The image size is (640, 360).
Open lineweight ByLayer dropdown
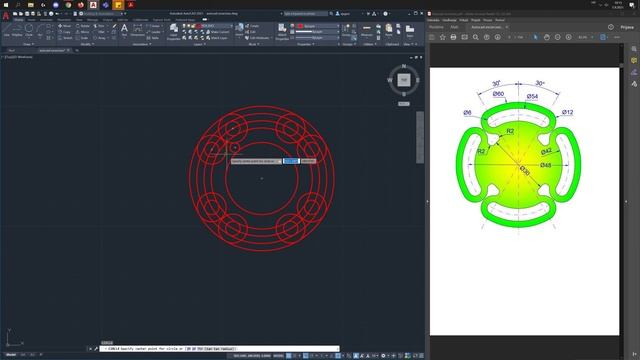coord(318,32)
